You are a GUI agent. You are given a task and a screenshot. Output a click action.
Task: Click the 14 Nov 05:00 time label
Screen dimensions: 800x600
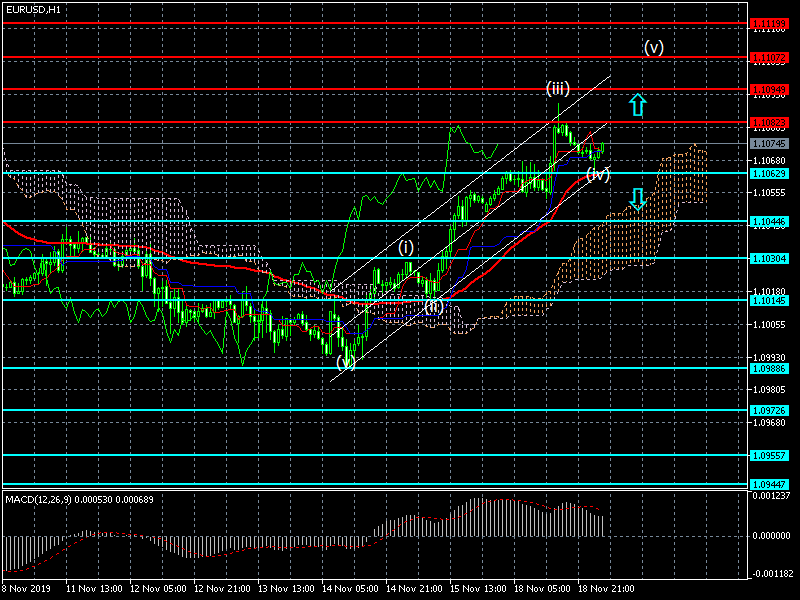[x=351, y=588]
